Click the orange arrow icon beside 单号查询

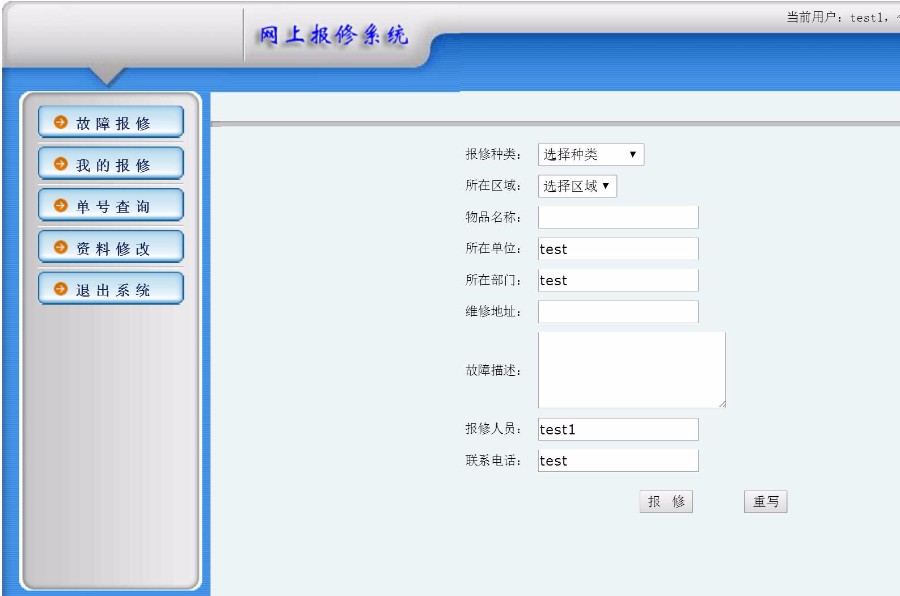click(61, 205)
